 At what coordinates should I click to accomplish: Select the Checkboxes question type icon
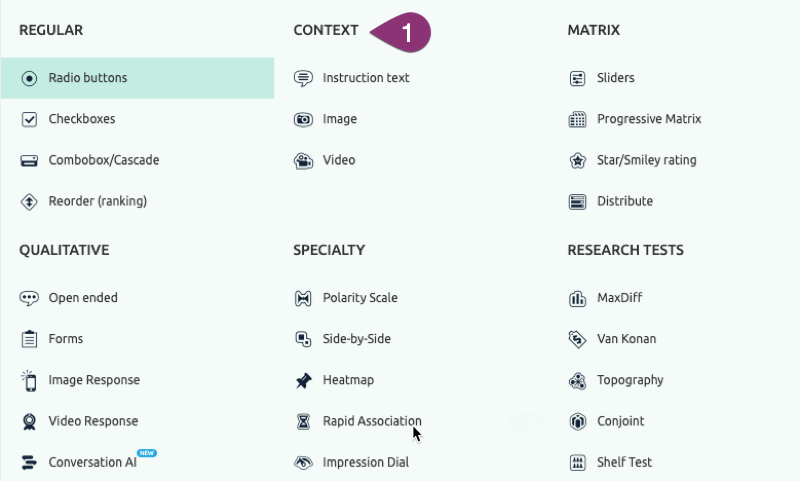pos(29,119)
